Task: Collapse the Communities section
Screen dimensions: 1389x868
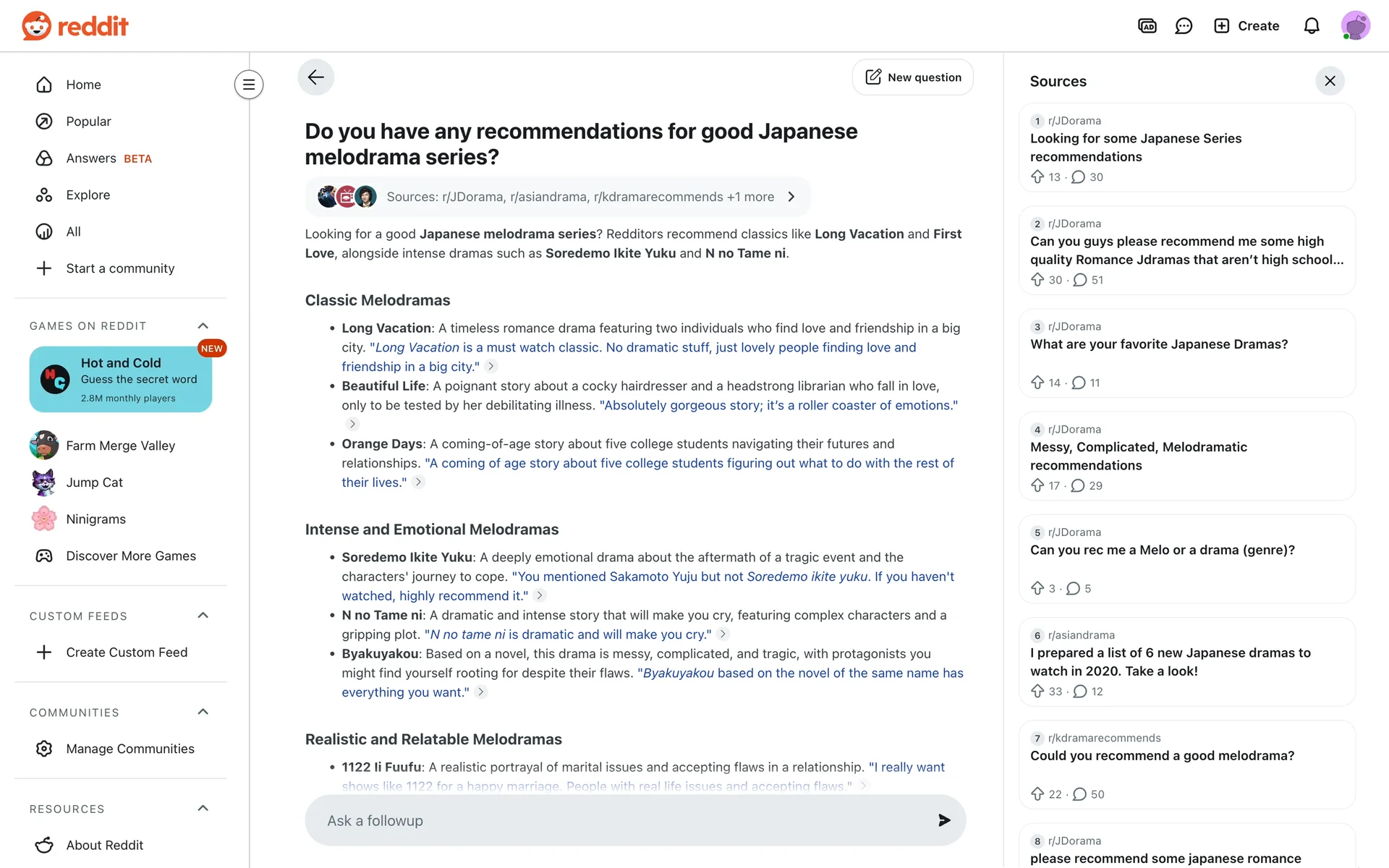Action: tap(203, 712)
